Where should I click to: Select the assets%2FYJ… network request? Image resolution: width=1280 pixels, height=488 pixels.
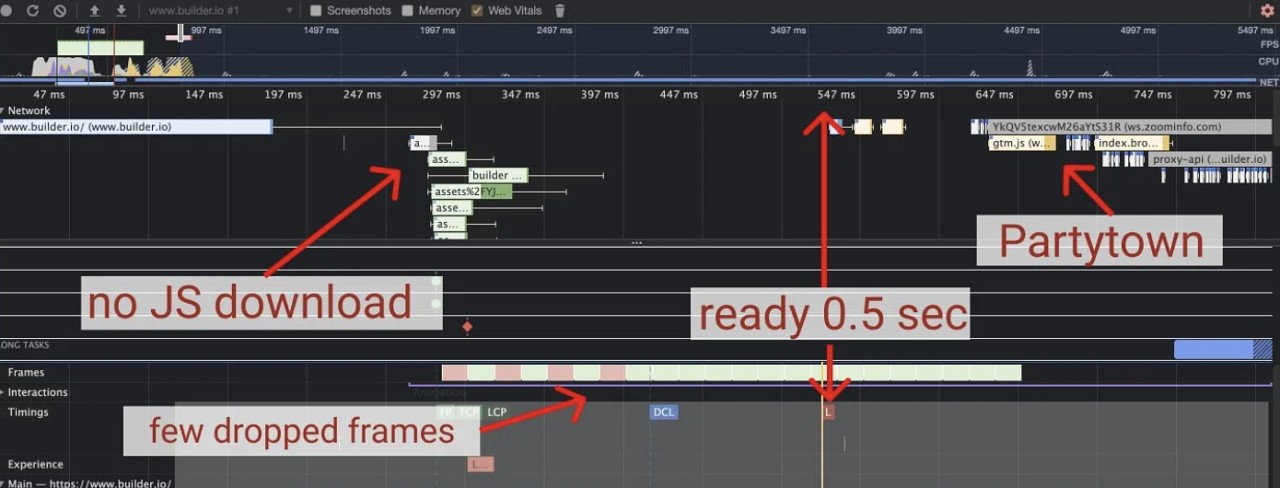point(471,191)
